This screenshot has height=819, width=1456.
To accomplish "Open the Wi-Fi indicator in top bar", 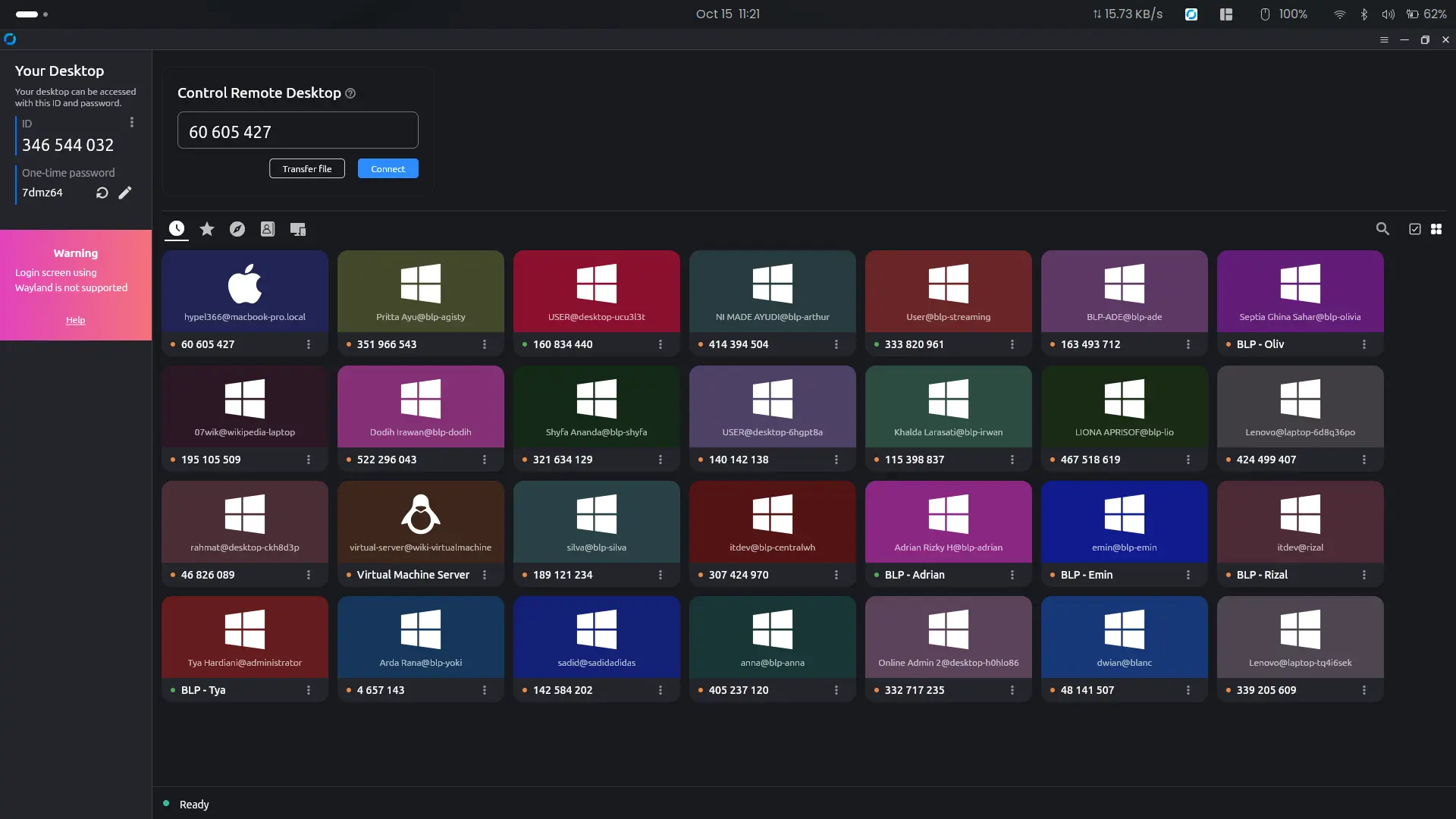I will (1339, 14).
